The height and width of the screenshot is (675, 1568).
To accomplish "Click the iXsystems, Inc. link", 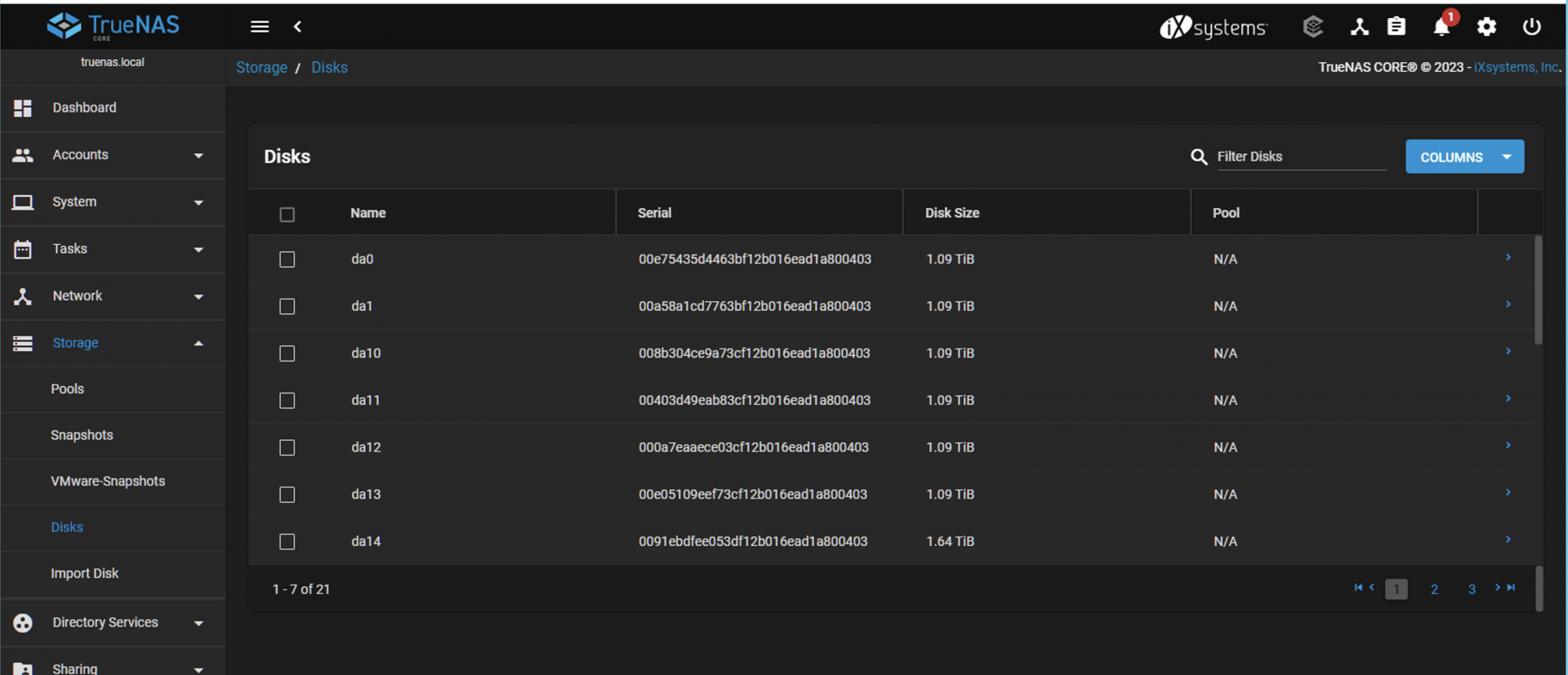I will (x=1517, y=68).
